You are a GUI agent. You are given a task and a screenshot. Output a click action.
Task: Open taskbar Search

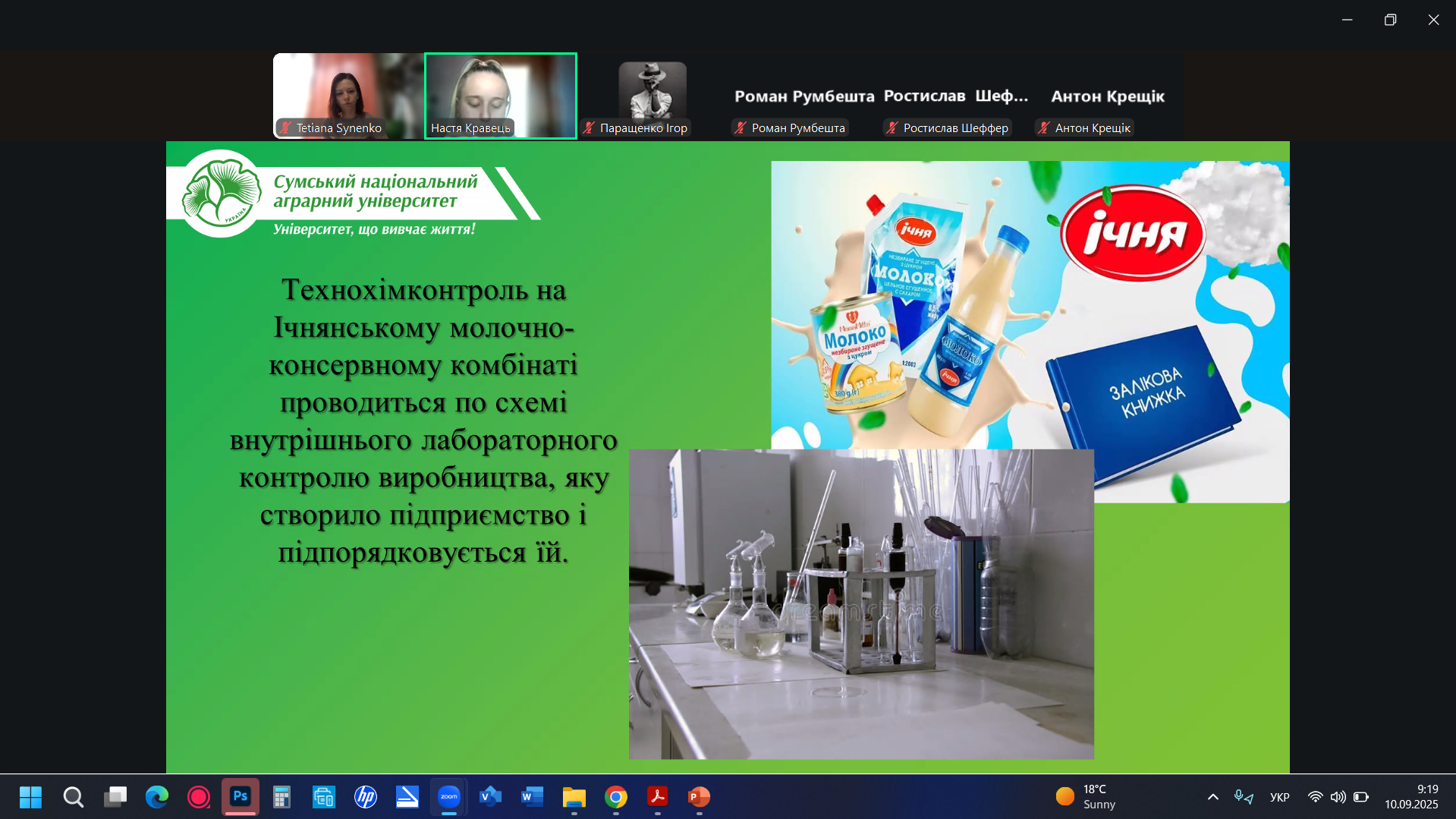73,797
